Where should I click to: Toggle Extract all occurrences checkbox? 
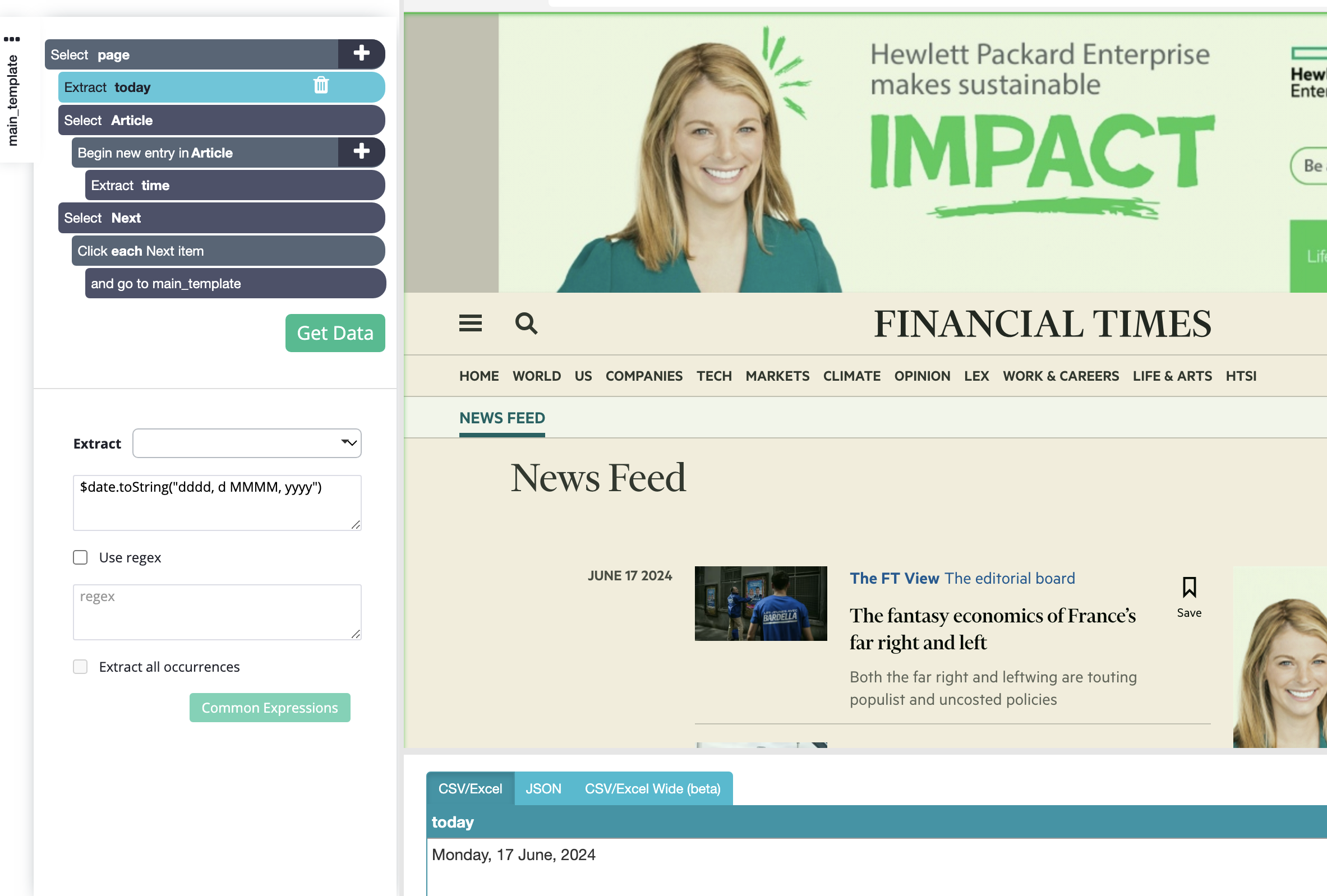[x=81, y=667]
